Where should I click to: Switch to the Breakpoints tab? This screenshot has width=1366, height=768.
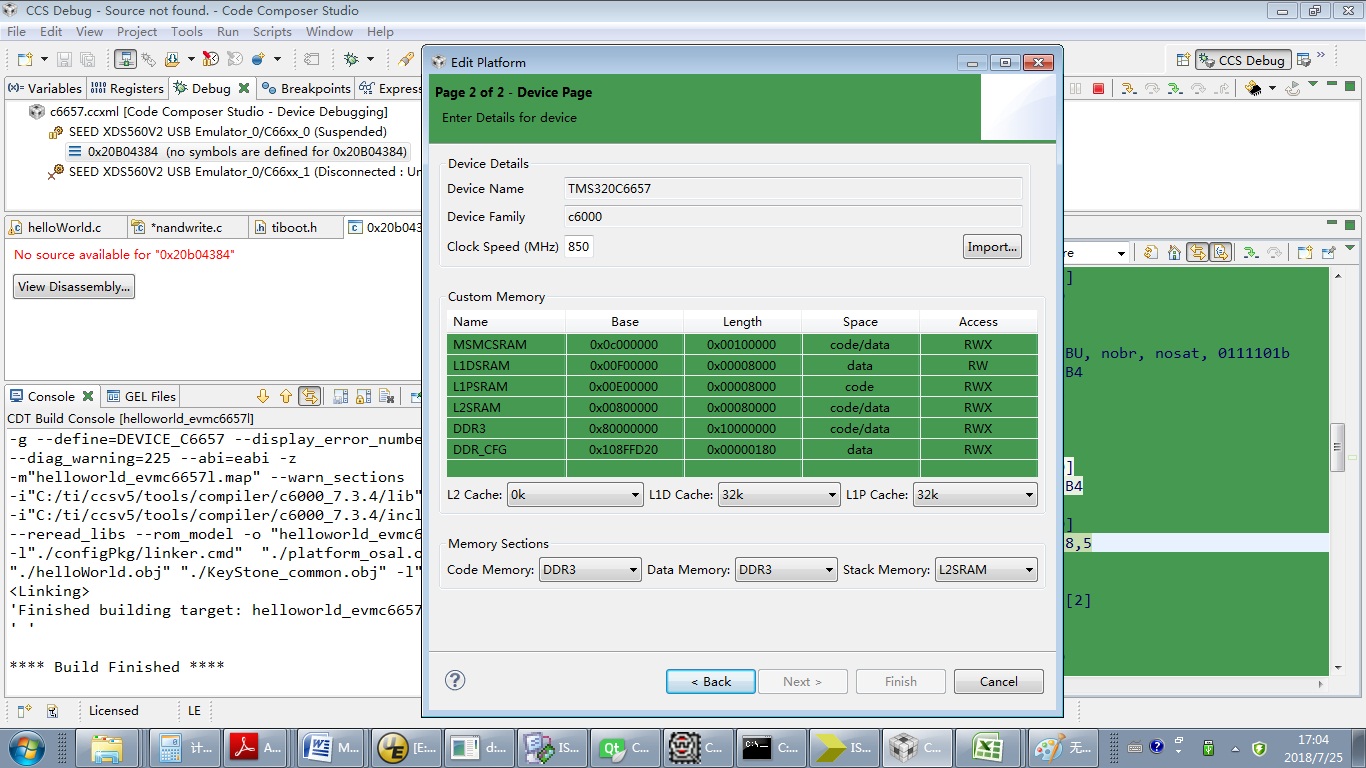(306, 88)
